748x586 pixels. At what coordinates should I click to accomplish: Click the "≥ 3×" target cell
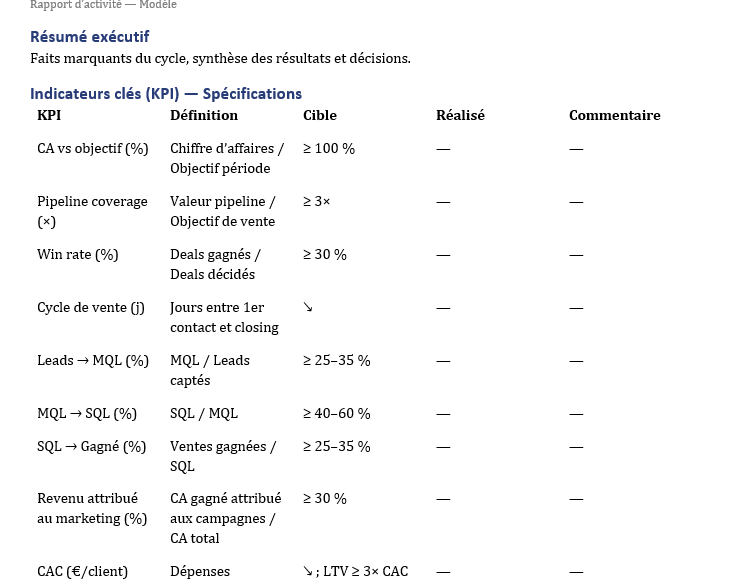point(317,201)
